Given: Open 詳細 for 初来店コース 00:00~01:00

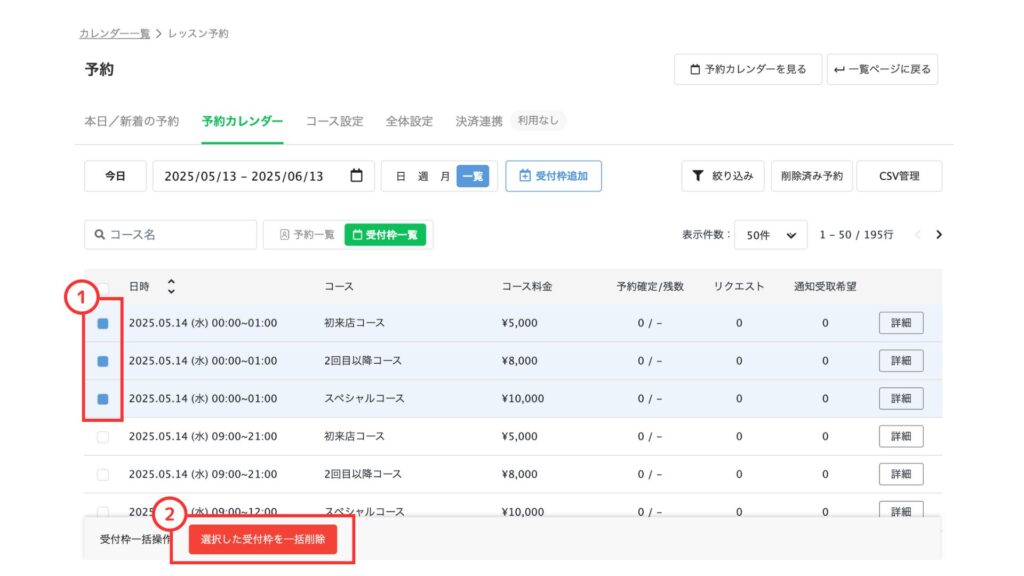Looking at the screenshot, I should click(901, 323).
